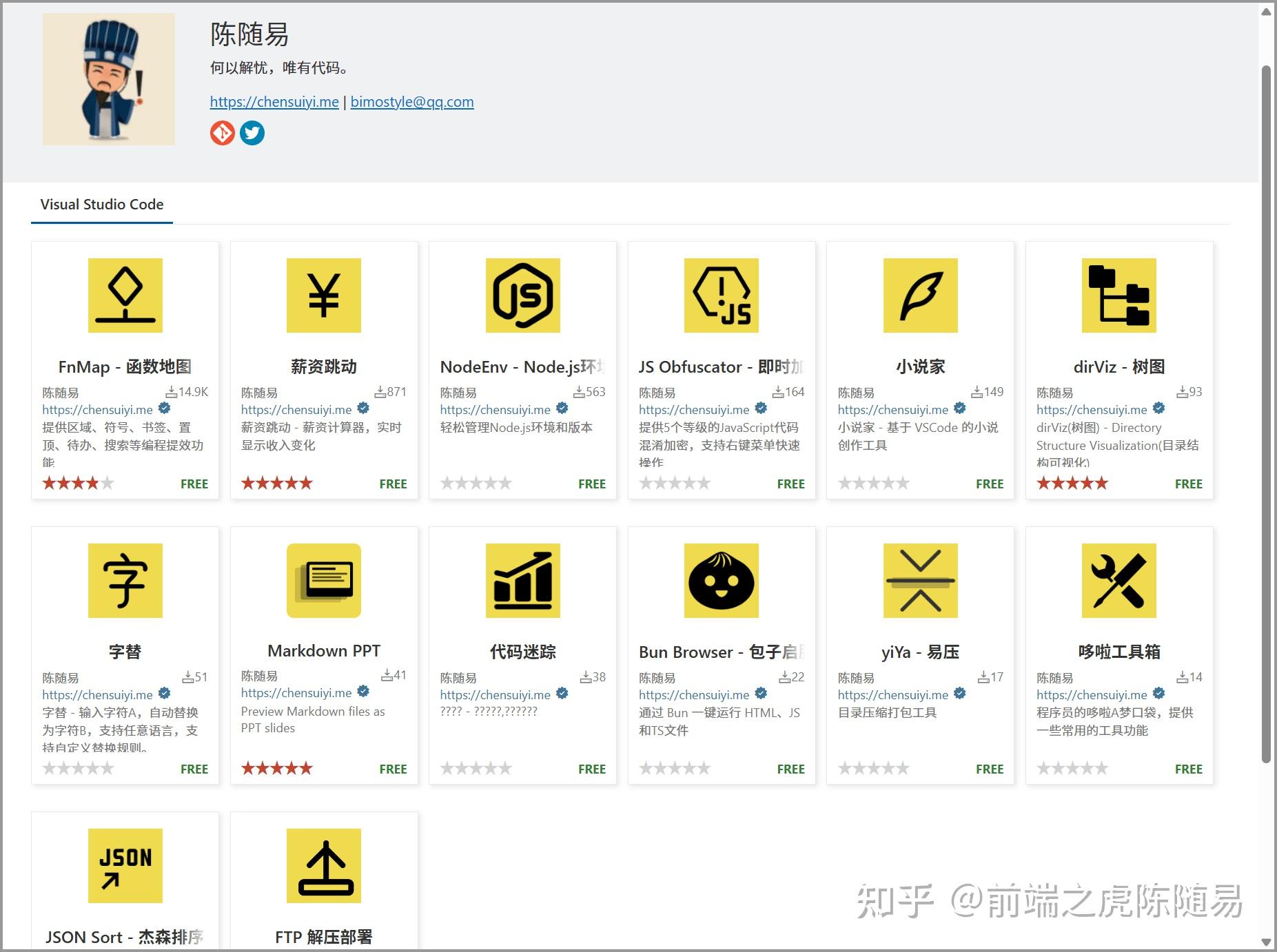Select the 代码迷踪 bar chart icon
Viewport: 1277px width, 952px height.
coord(522,580)
